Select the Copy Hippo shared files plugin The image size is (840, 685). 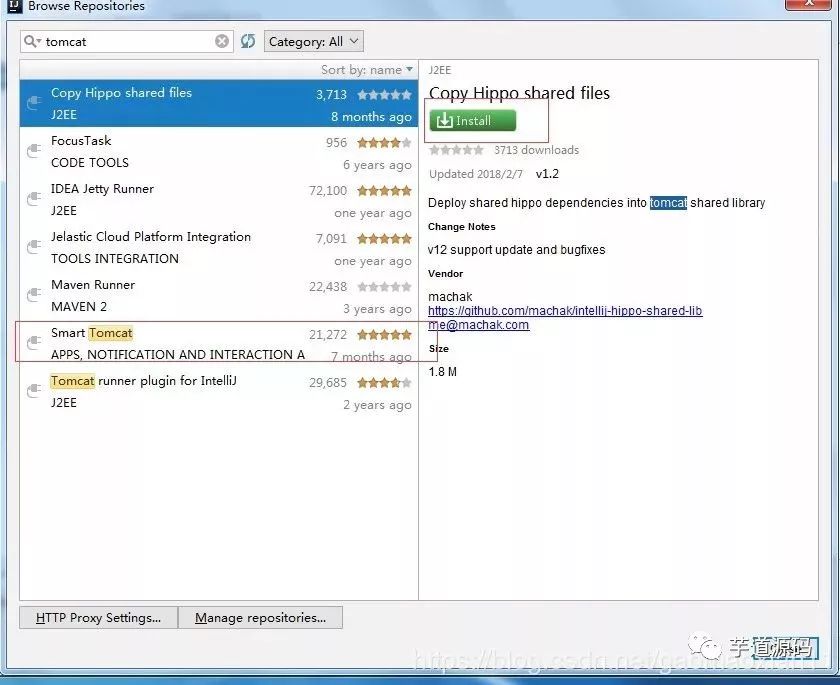point(219,103)
